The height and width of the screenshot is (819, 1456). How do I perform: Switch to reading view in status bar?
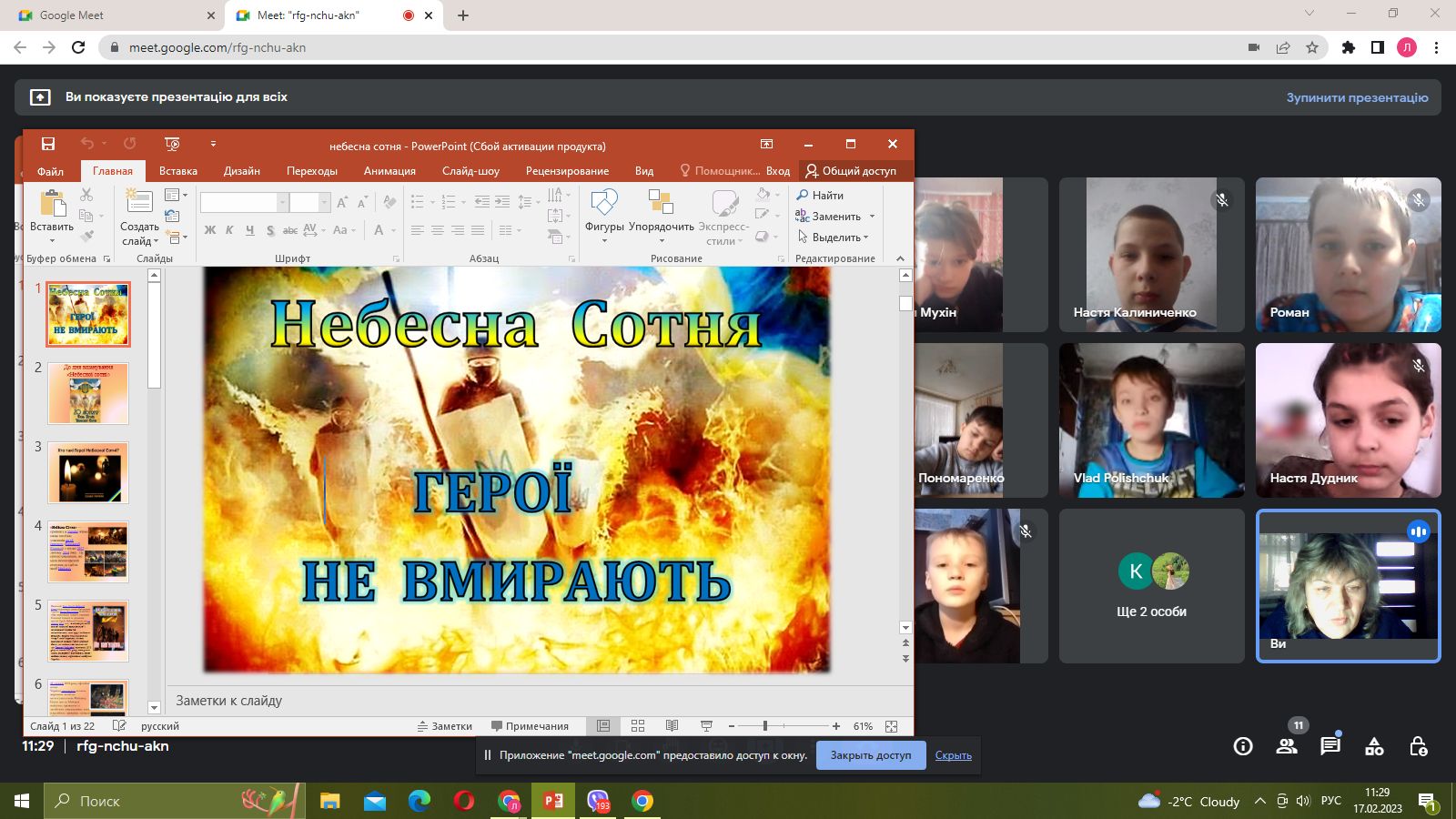672,726
